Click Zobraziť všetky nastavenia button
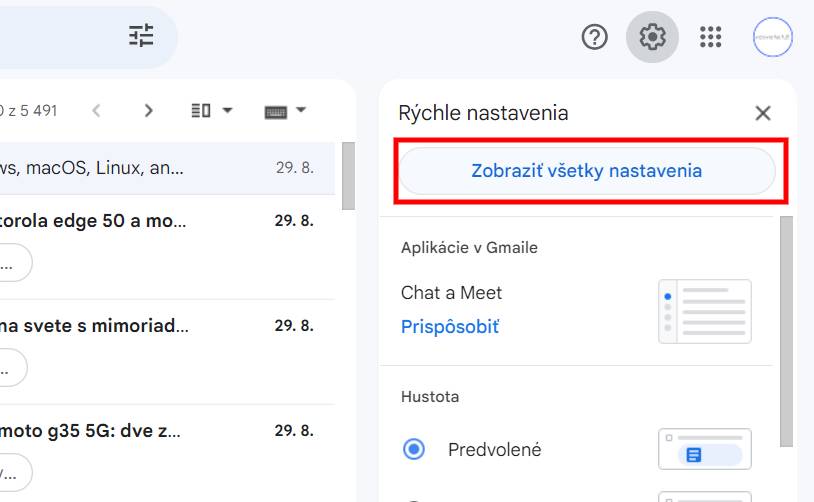The image size is (814, 502). point(587,171)
